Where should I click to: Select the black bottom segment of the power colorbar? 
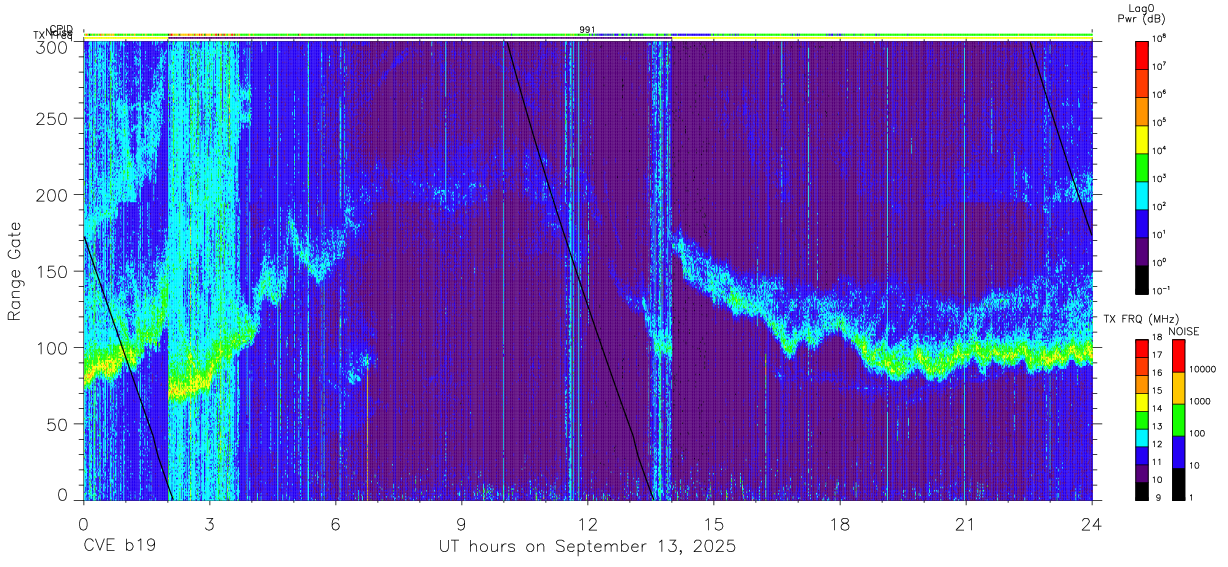pyautogui.click(x=1142, y=278)
